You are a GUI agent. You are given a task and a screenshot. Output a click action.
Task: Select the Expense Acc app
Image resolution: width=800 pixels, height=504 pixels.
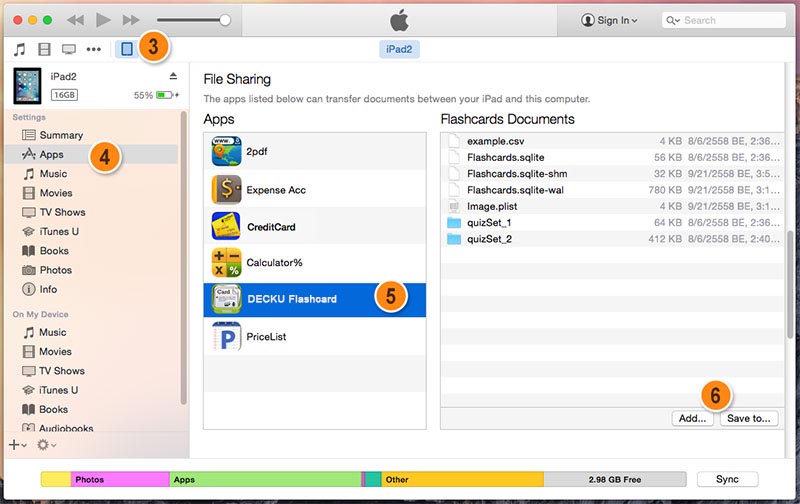point(315,190)
